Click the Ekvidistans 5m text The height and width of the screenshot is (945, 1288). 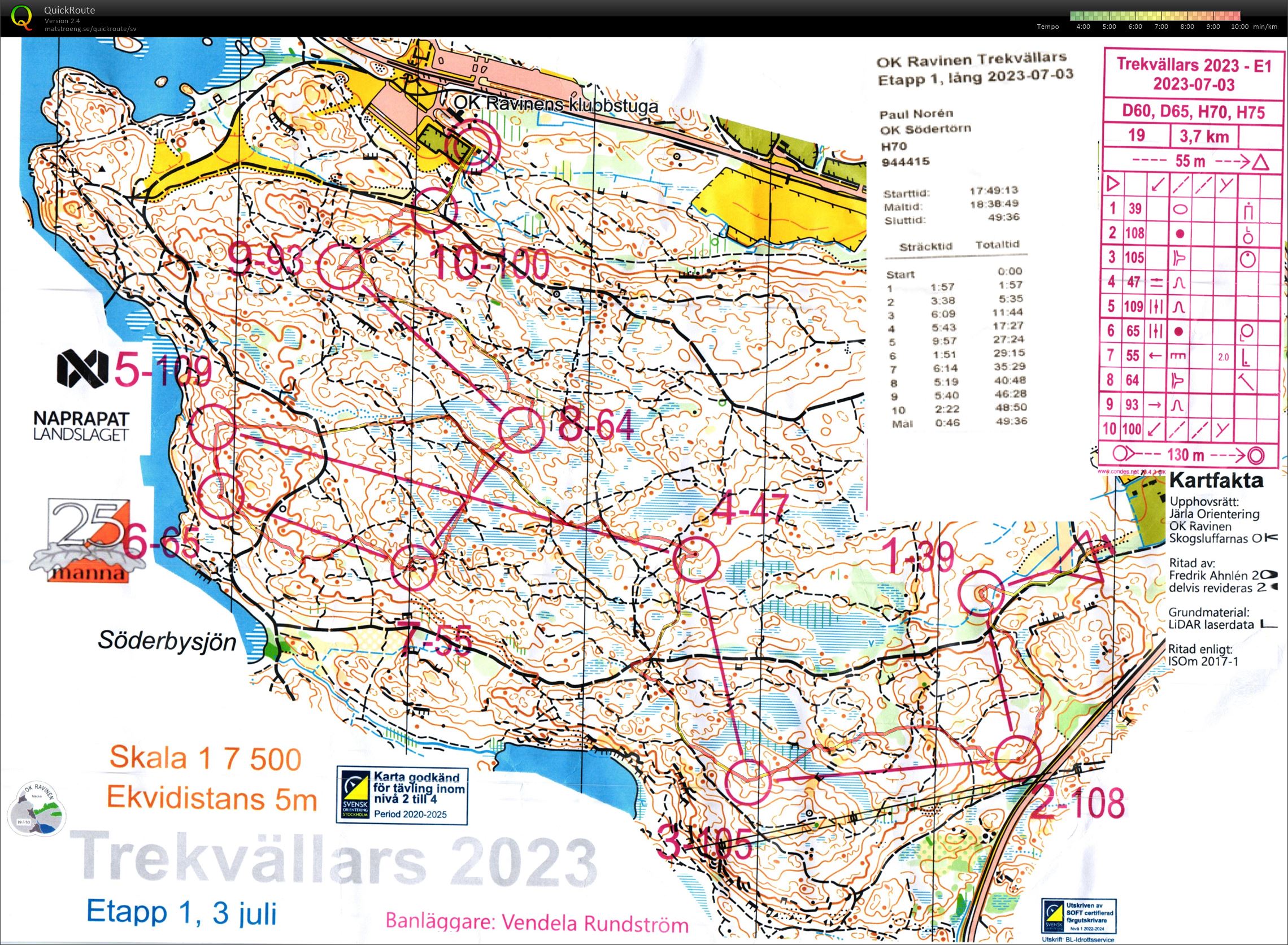point(212,798)
